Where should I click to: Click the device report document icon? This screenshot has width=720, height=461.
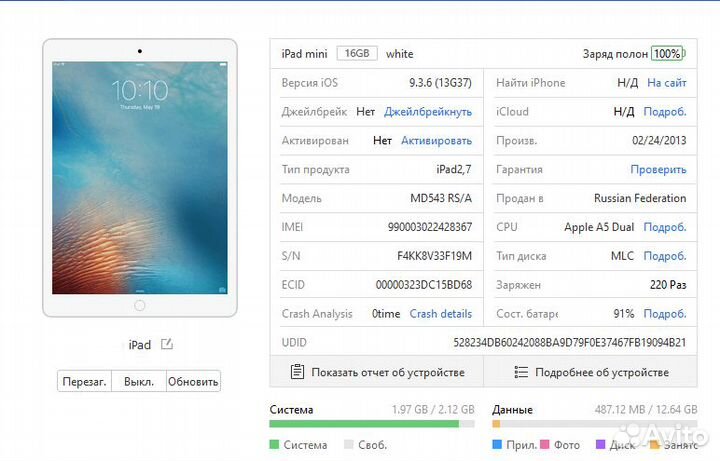pos(298,371)
